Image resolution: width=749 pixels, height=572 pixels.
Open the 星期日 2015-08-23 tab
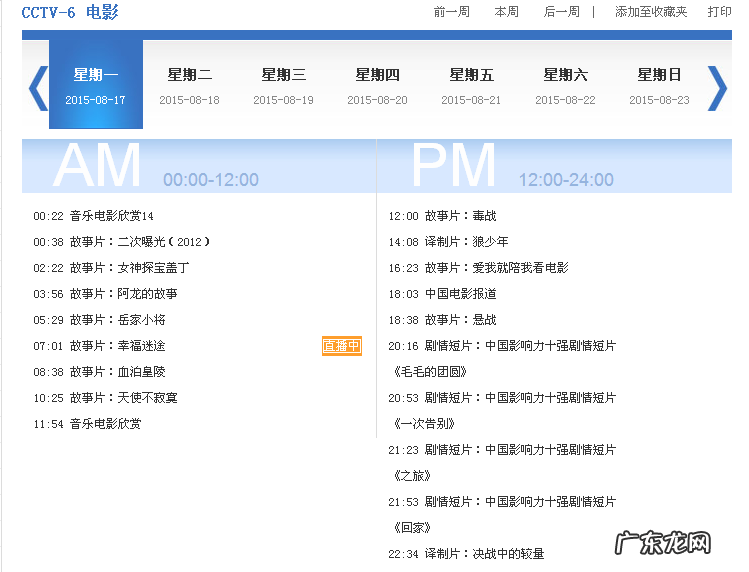(659, 86)
